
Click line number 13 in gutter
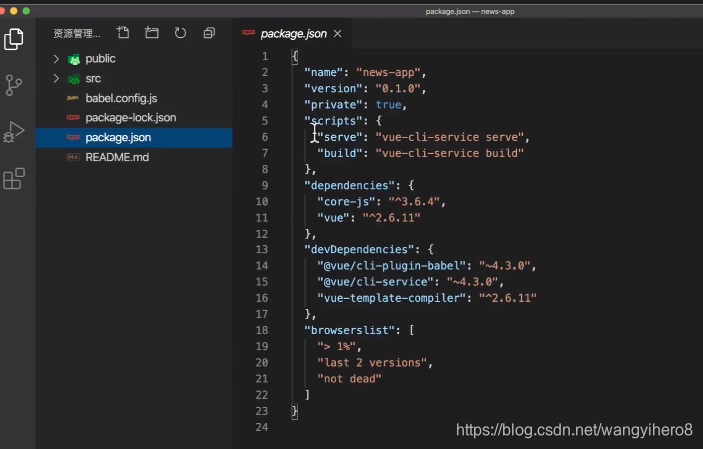[x=262, y=249]
